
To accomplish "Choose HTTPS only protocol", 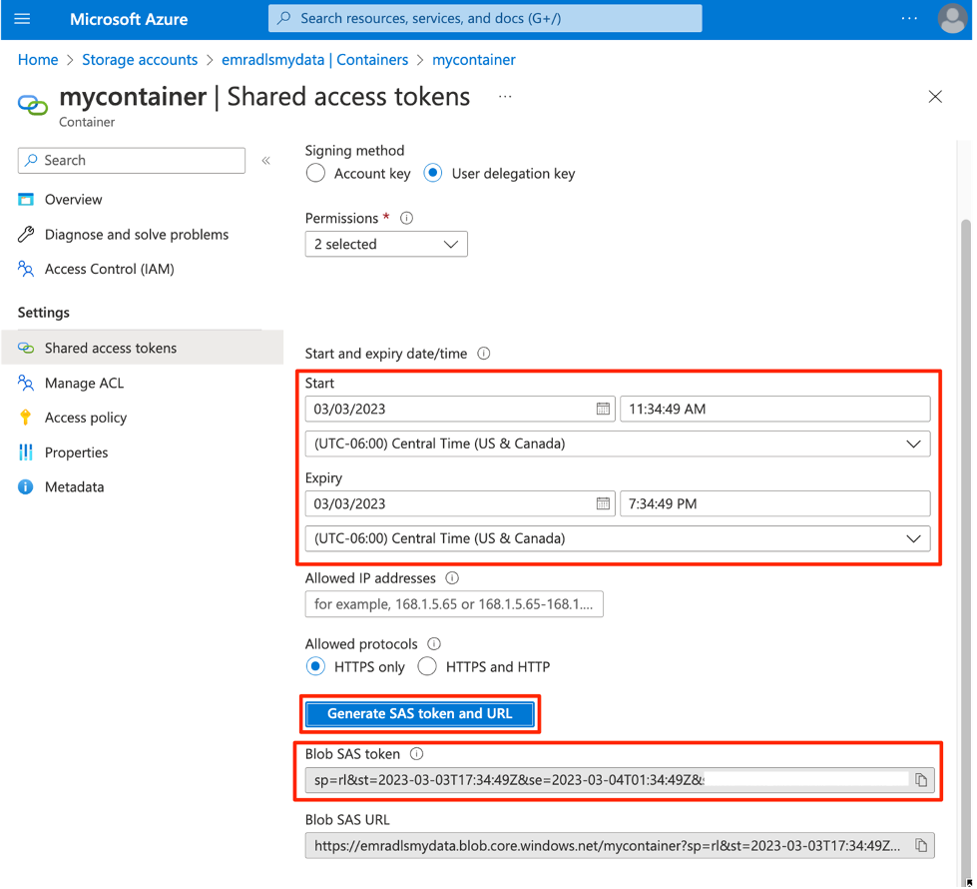I will pyautogui.click(x=315, y=667).
